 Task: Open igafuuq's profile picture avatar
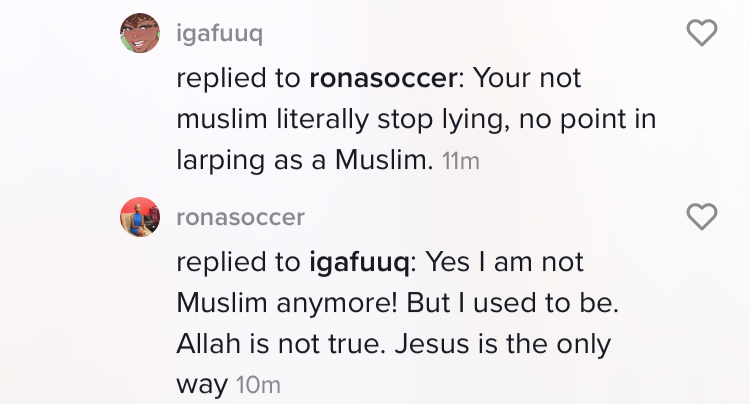pyautogui.click(x=139, y=34)
